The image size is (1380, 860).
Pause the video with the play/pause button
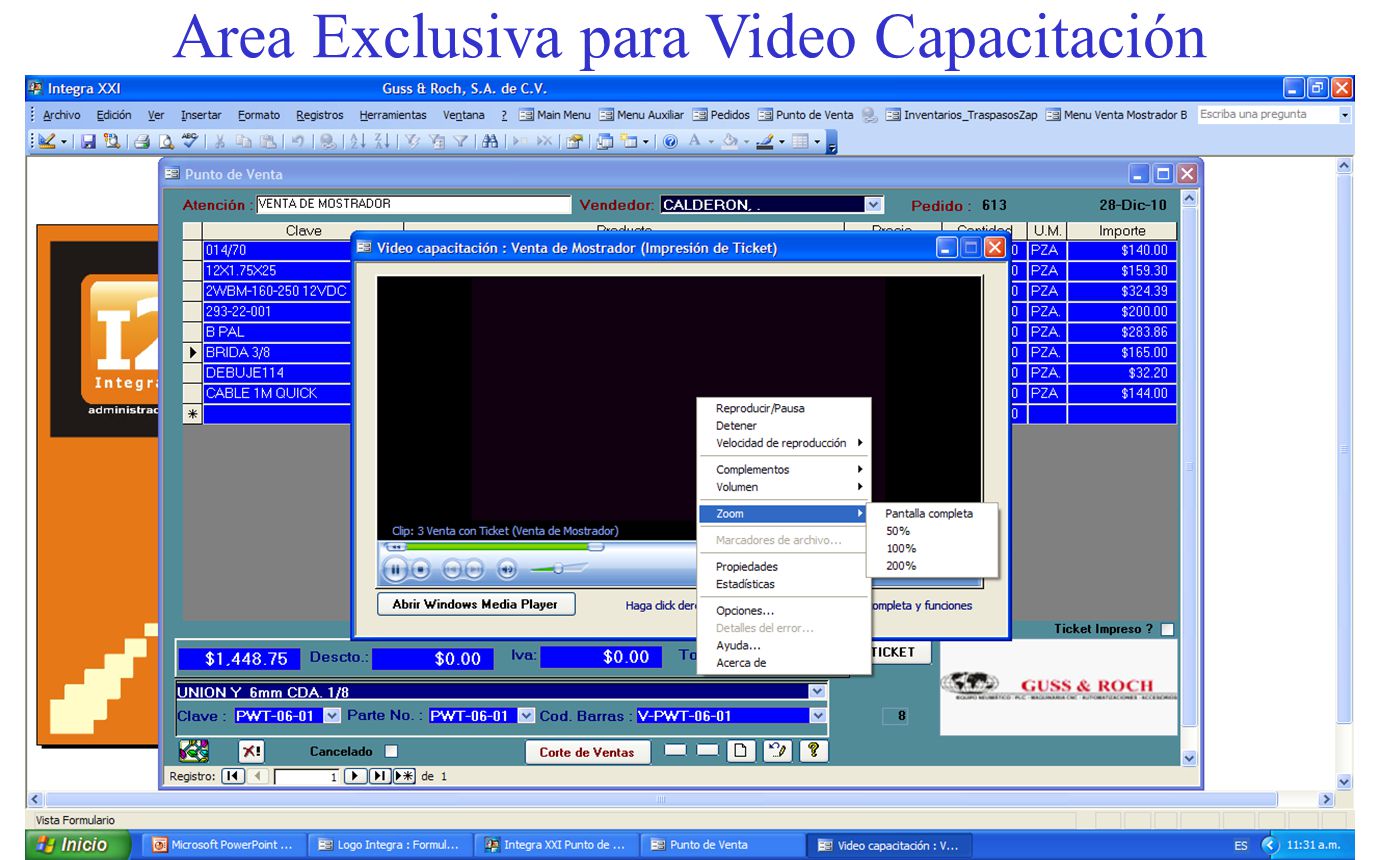(396, 570)
